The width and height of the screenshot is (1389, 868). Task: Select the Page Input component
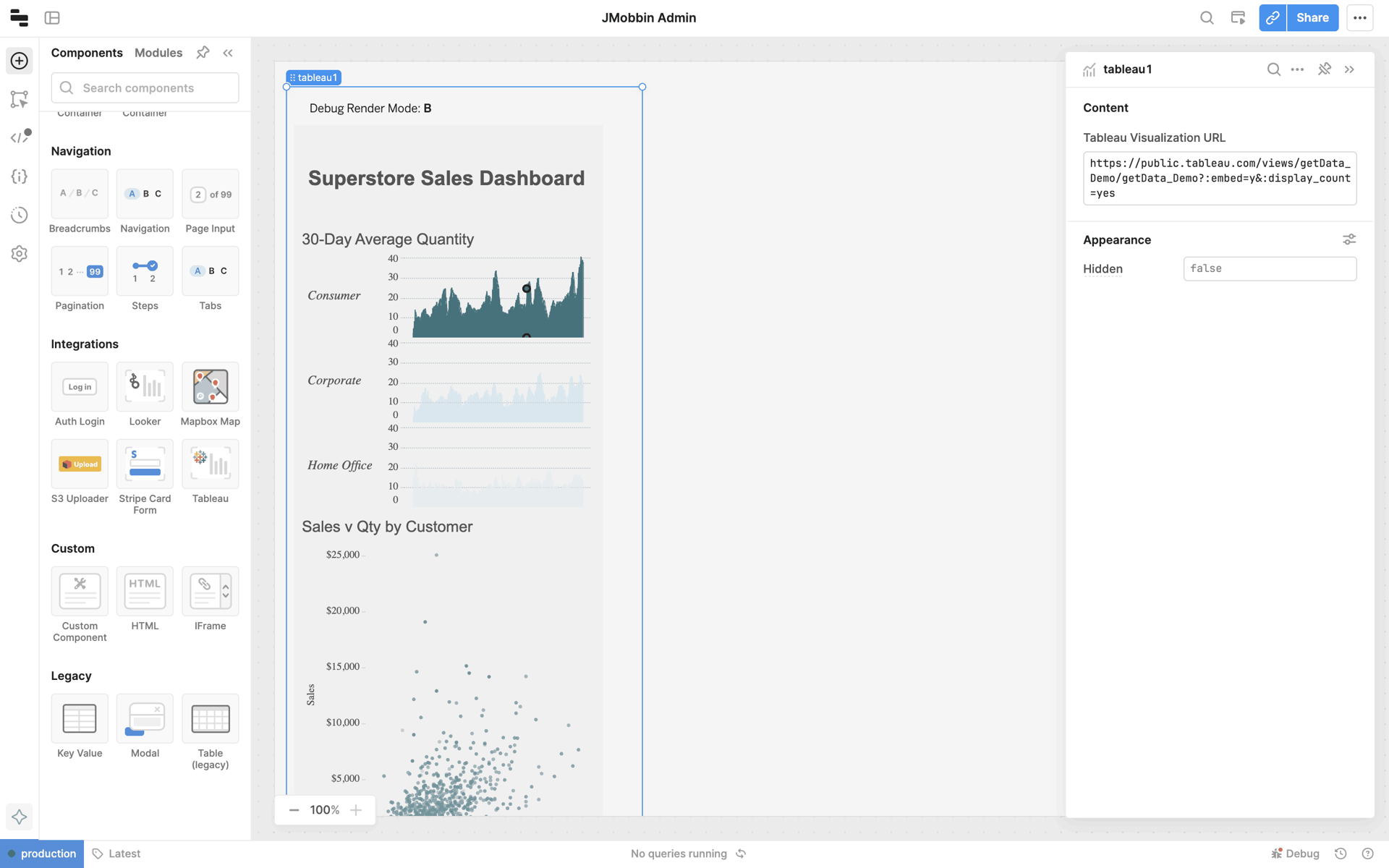pyautogui.click(x=210, y=201)
